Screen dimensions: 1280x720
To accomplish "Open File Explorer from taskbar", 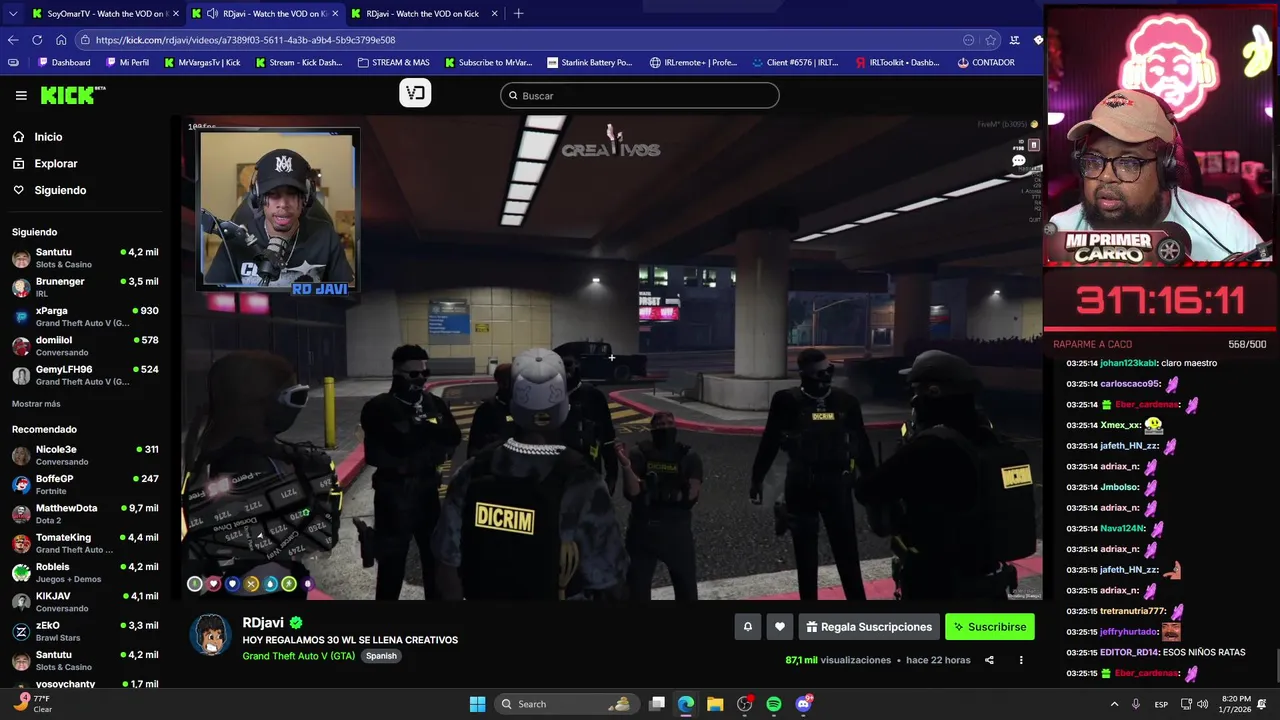I will [x=715, y=704].
